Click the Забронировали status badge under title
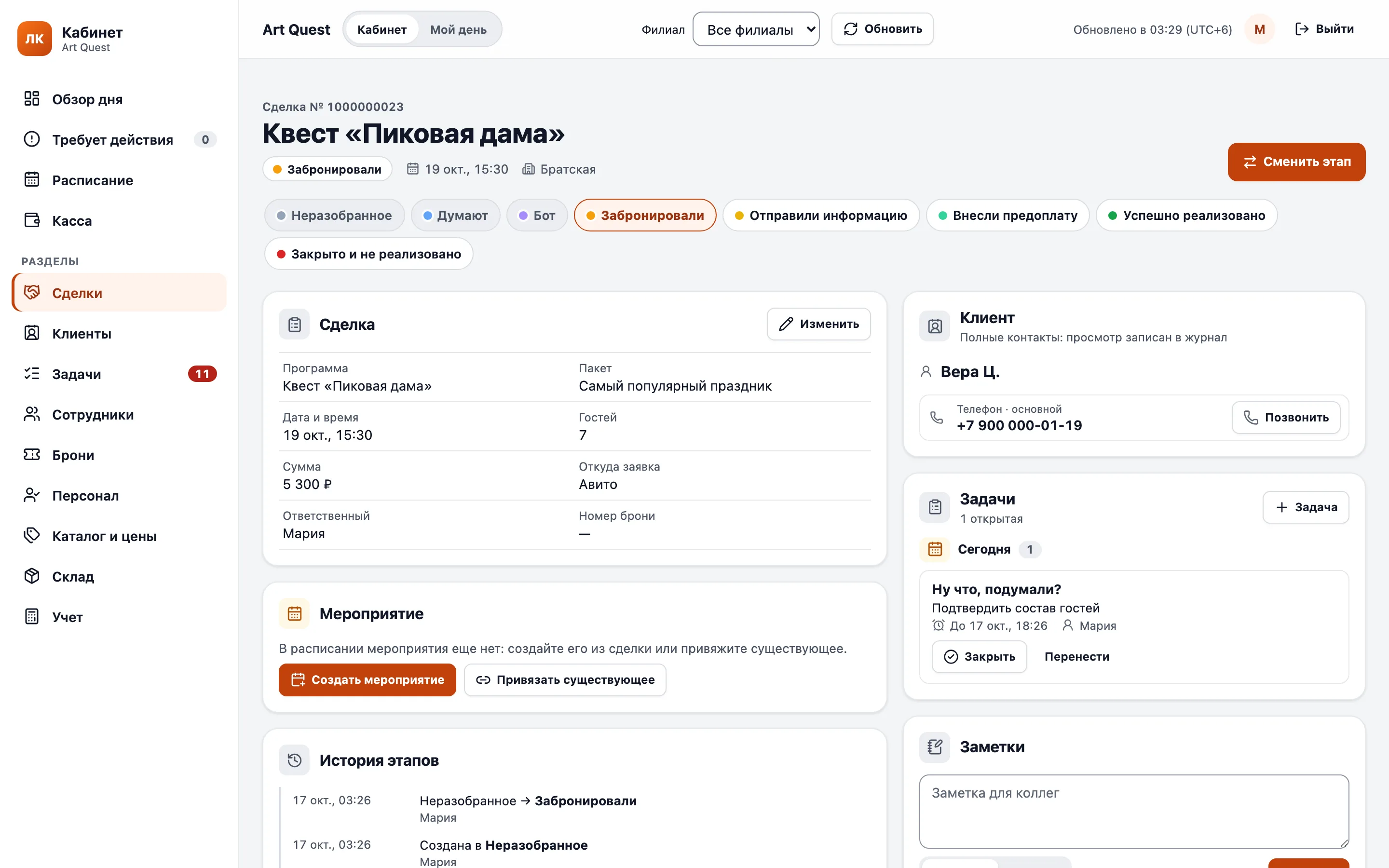 327,169
